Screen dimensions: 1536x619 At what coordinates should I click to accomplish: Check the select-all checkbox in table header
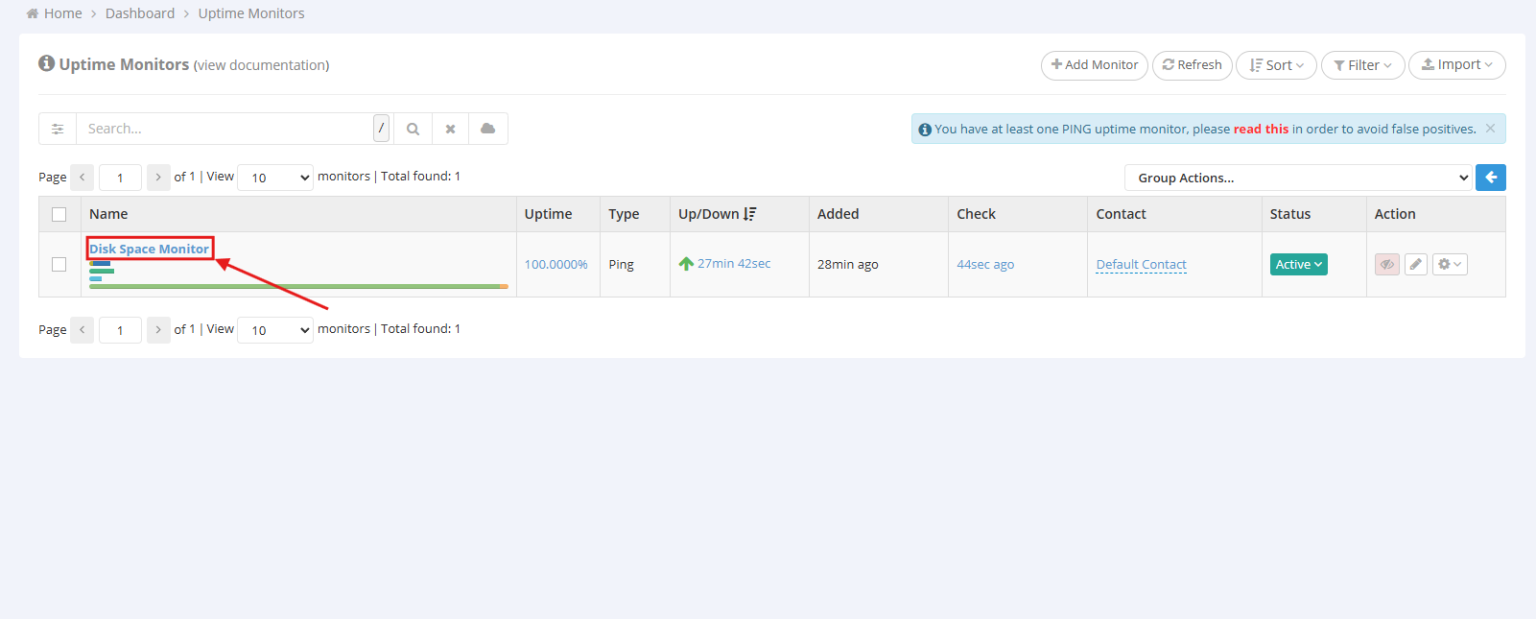[x=58, y=214]
